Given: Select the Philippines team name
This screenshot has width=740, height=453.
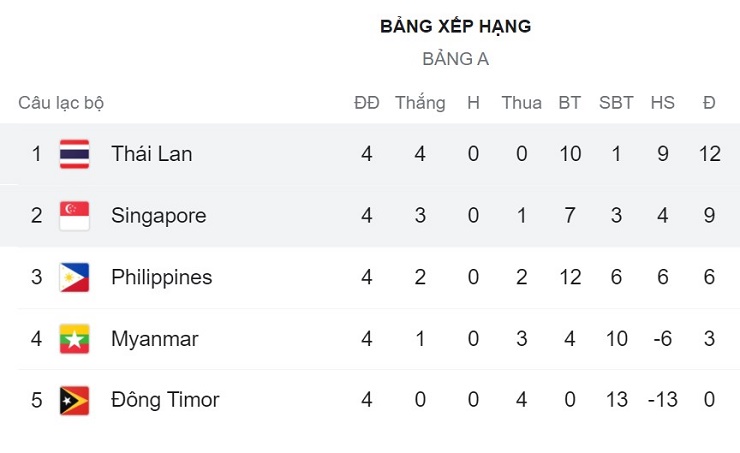Looking at the screenshot, I should pyautogui.click(x=162, y=277).
